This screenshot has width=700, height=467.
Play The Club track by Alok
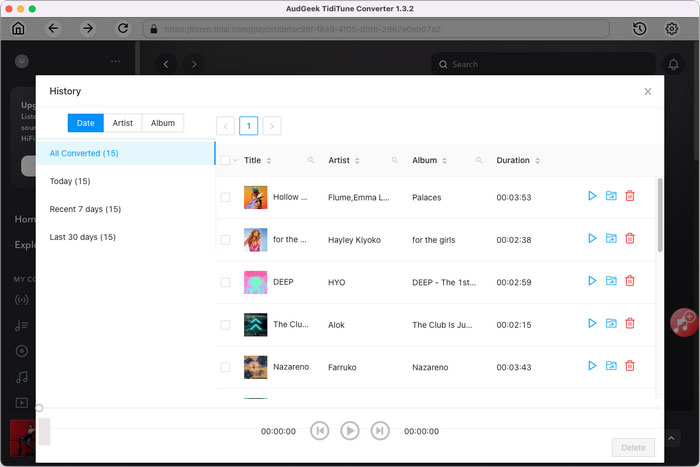point(592,323)
